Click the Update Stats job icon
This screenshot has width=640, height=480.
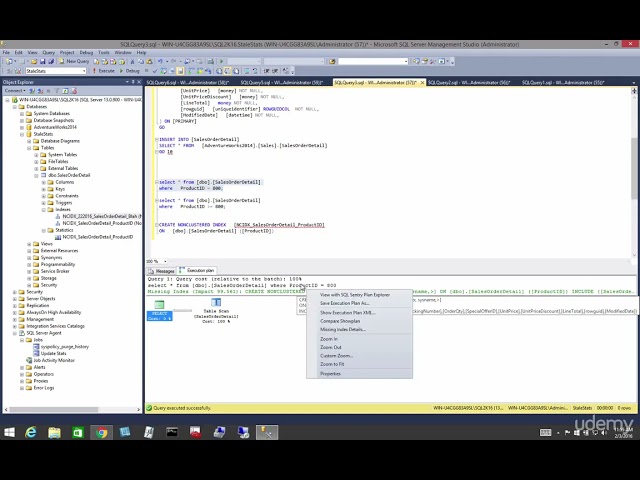click(x=36, y=353)
